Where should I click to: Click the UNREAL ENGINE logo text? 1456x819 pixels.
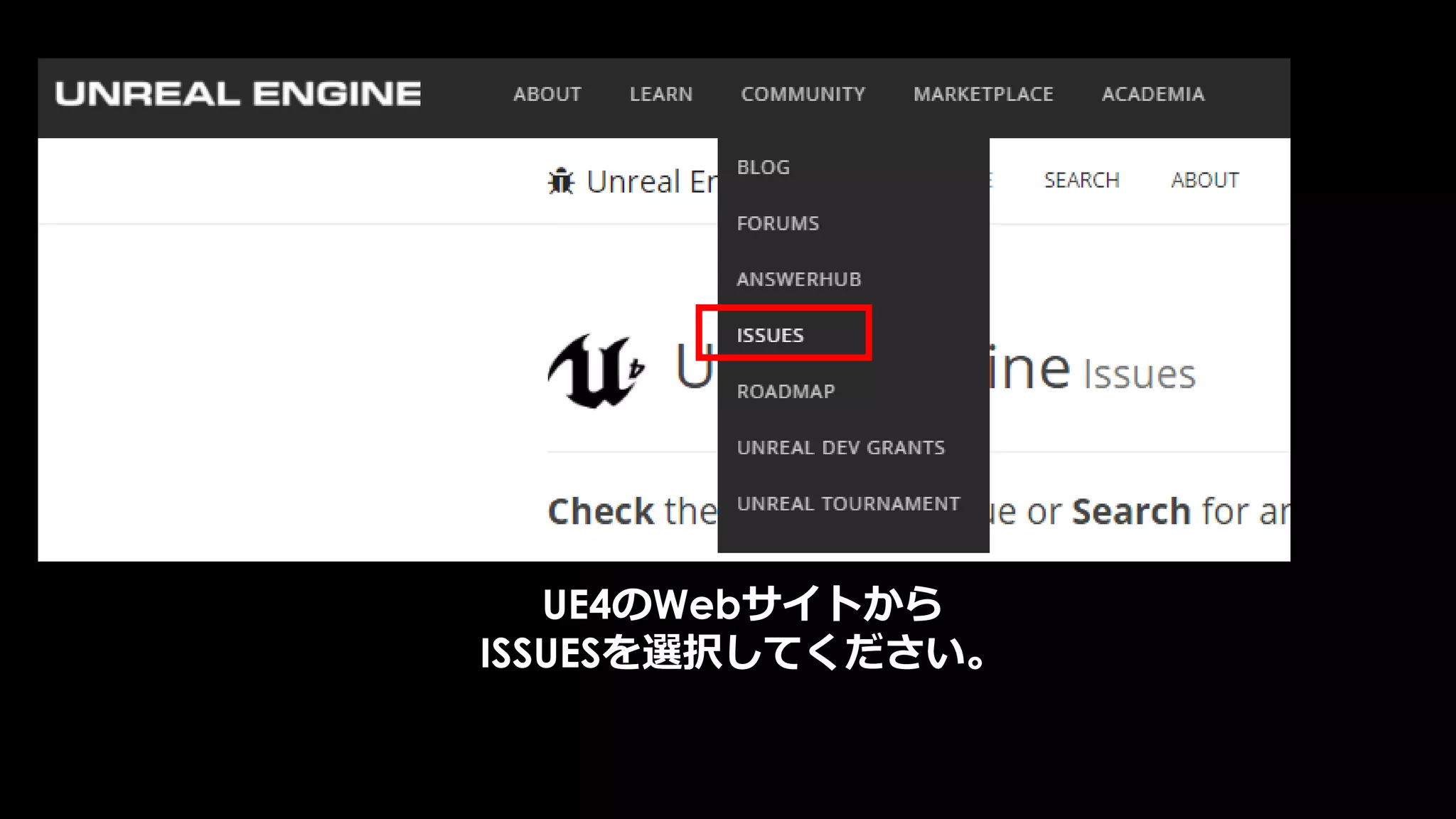coord(238,94)
